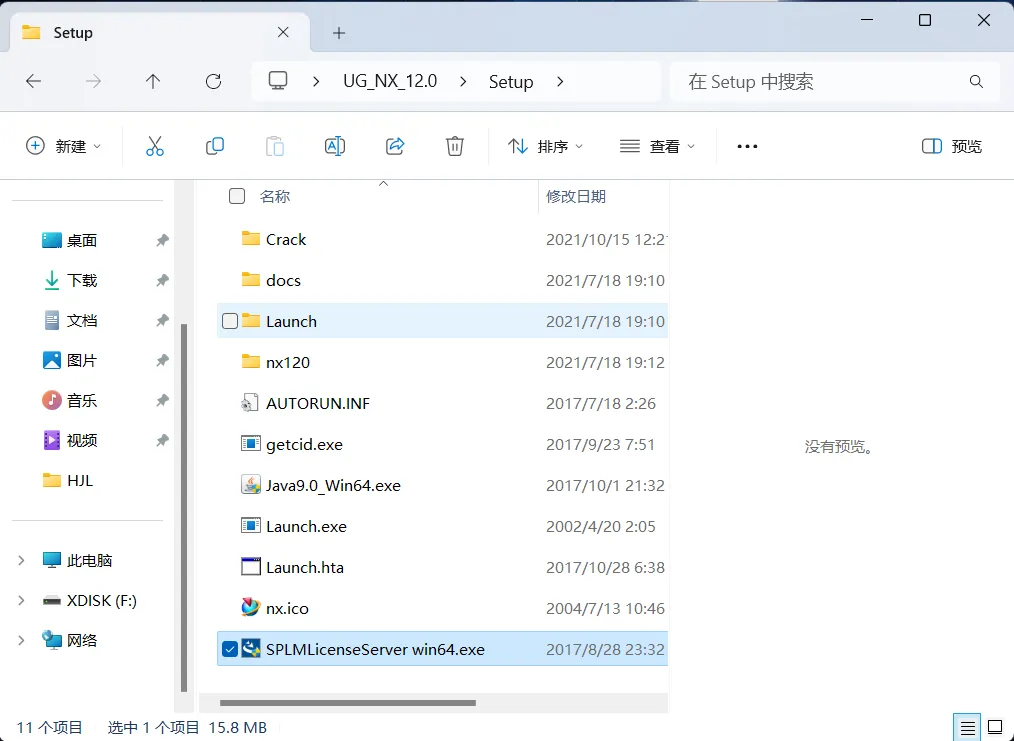Unpin Documents pin icon in sidebar

(x=162, y=320)
